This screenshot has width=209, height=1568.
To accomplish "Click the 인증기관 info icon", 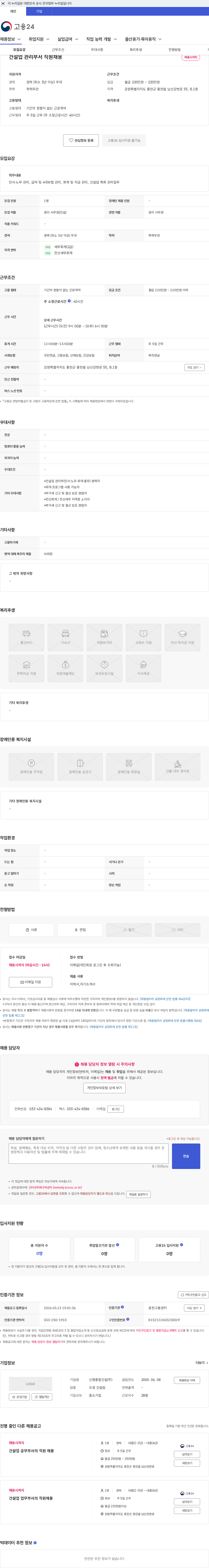I will [123, 1307].
